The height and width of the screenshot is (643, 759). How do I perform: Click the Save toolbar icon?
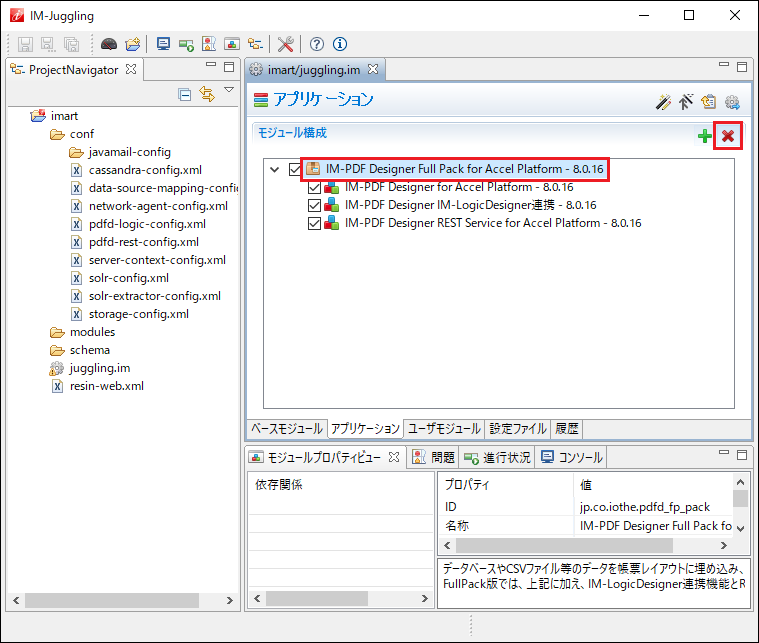[25, 44]
